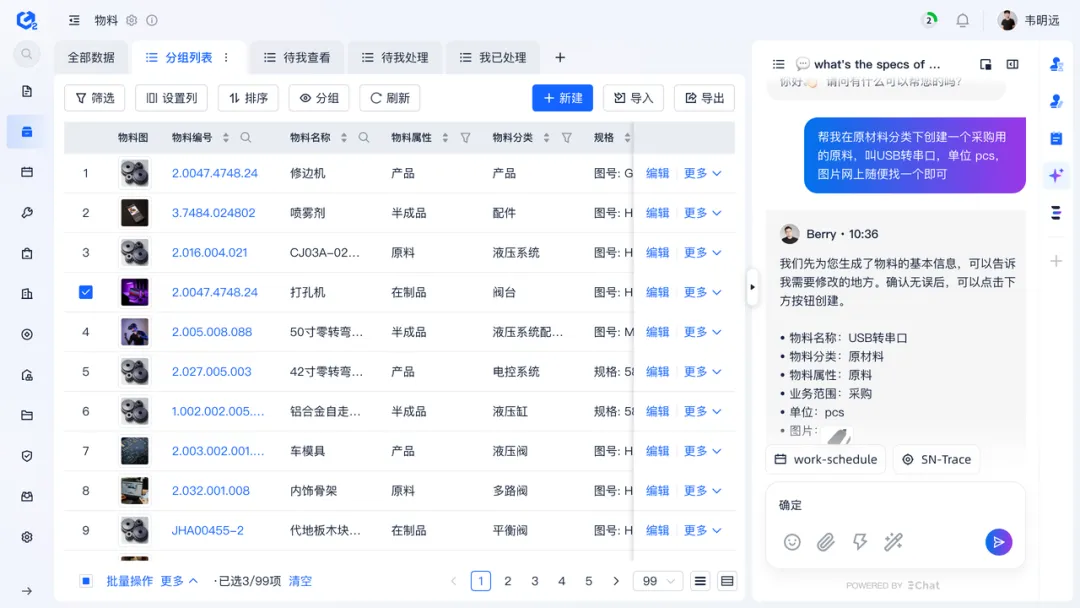
Task: Send the chat message
Action: 999,542
